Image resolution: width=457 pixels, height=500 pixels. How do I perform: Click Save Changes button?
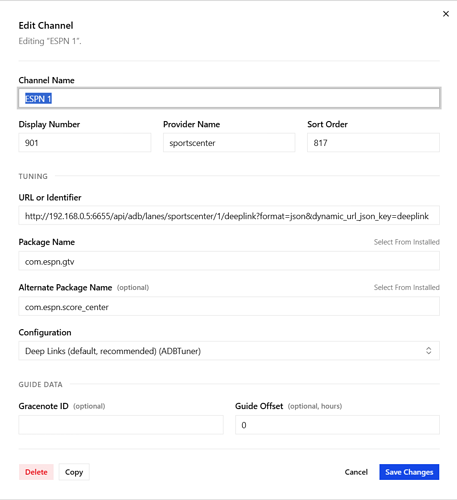409,472
